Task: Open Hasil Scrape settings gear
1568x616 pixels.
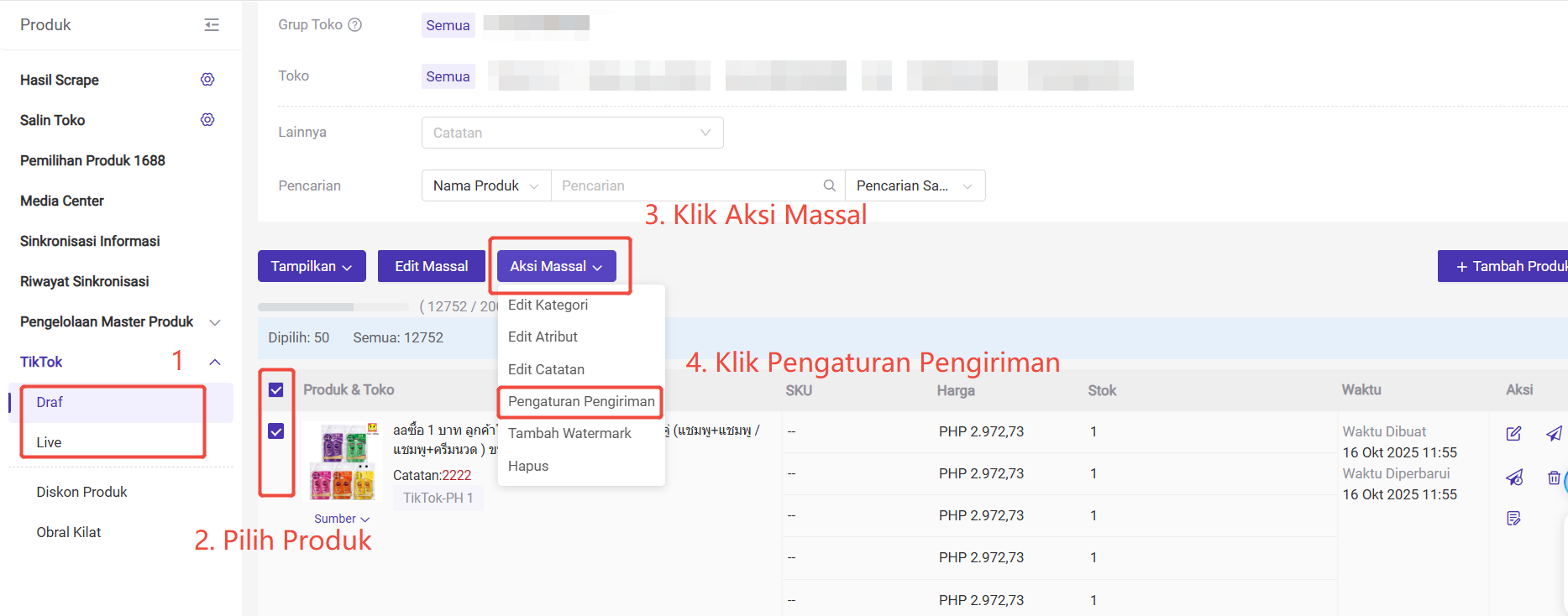Action: pyautogui.click(x=207, y=80)
